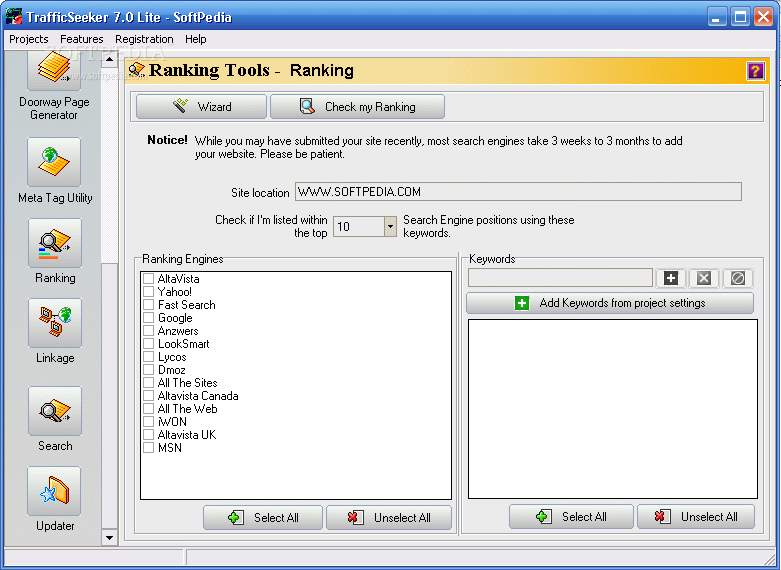The height and width of the screenshot is (570, 781).
Task: Open the Features menu
Action: click(81, 39)
